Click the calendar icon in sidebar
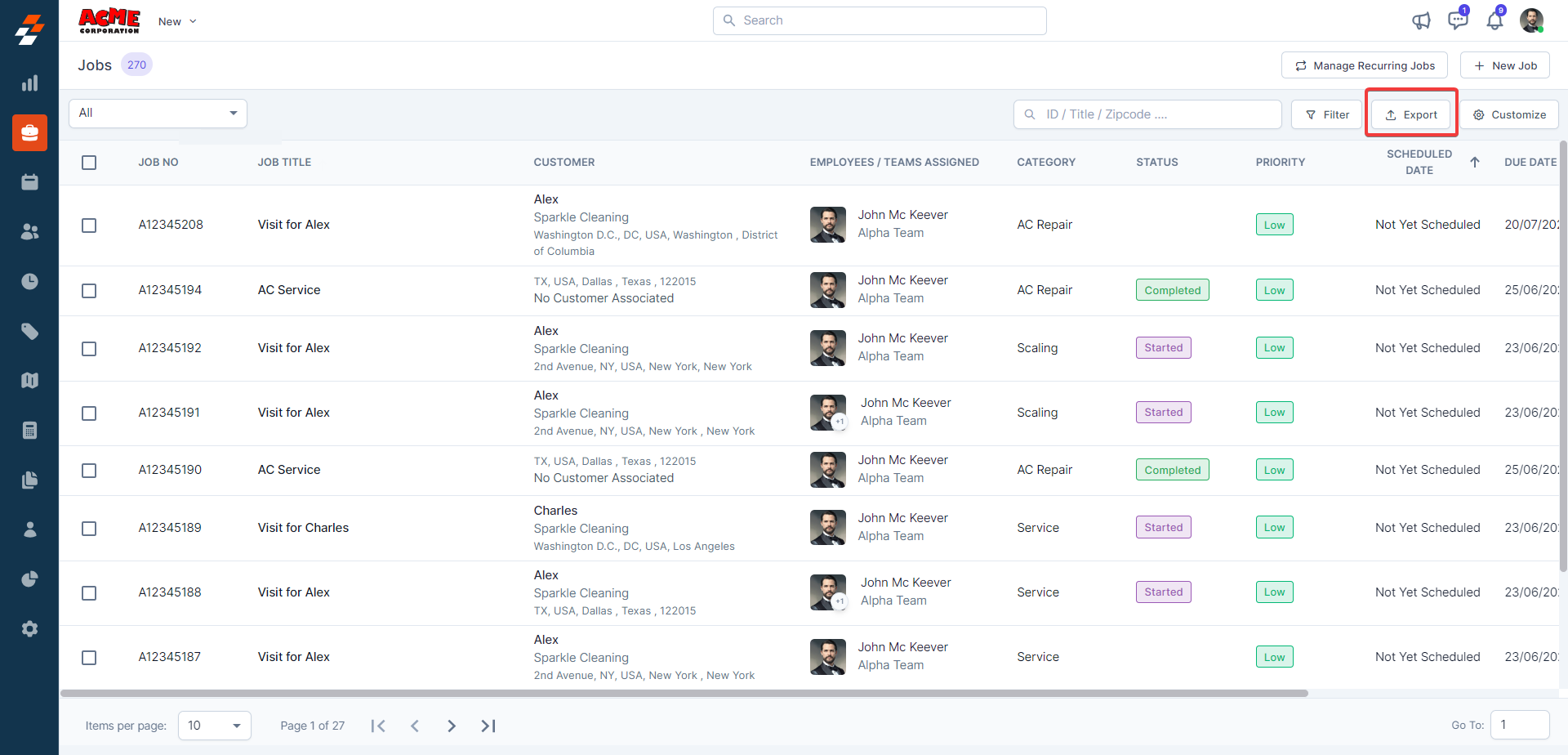Screen dimensions: 1568x755 [x=29, y=182]
